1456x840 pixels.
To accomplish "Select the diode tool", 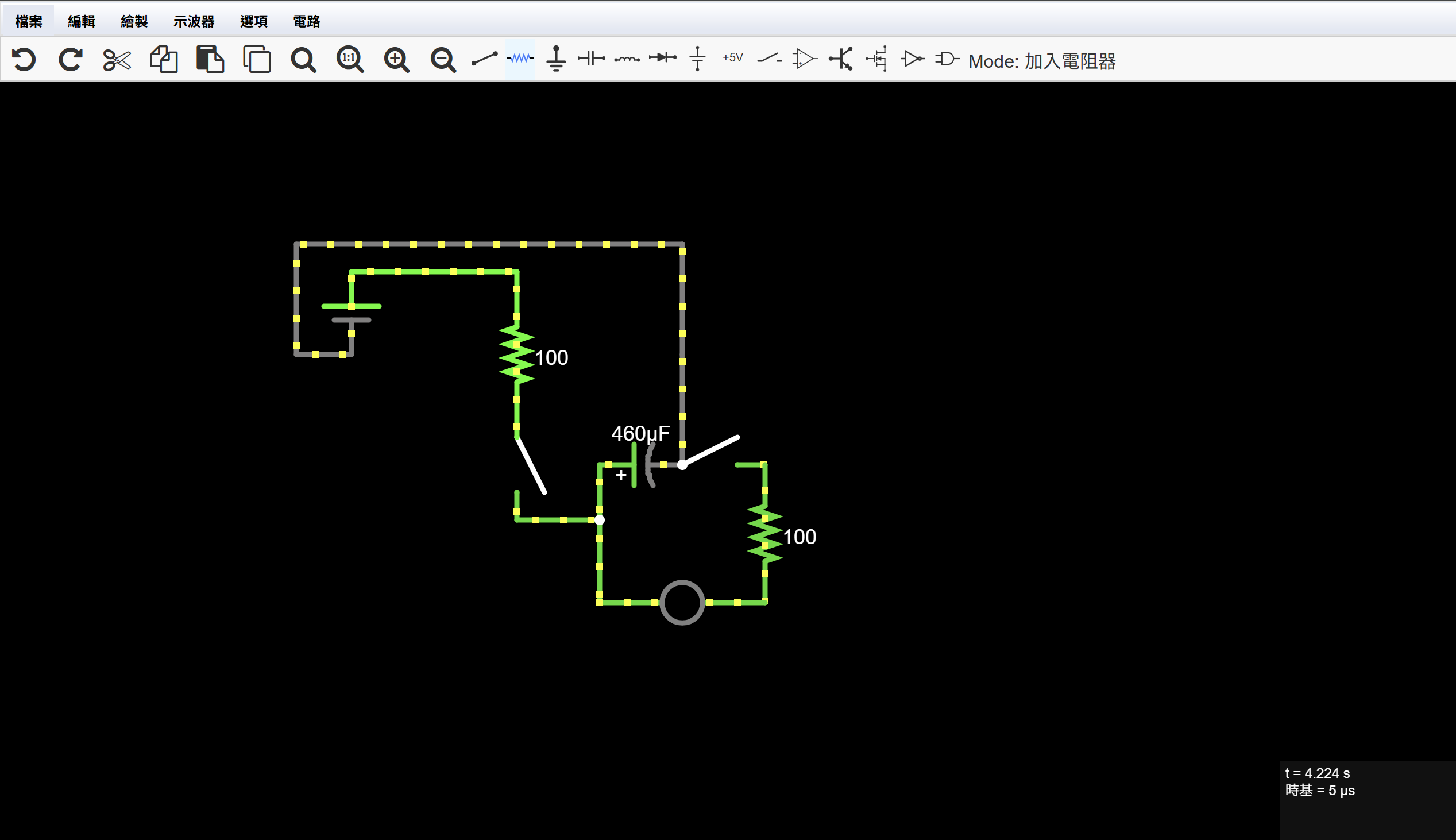I will point(662,58).
